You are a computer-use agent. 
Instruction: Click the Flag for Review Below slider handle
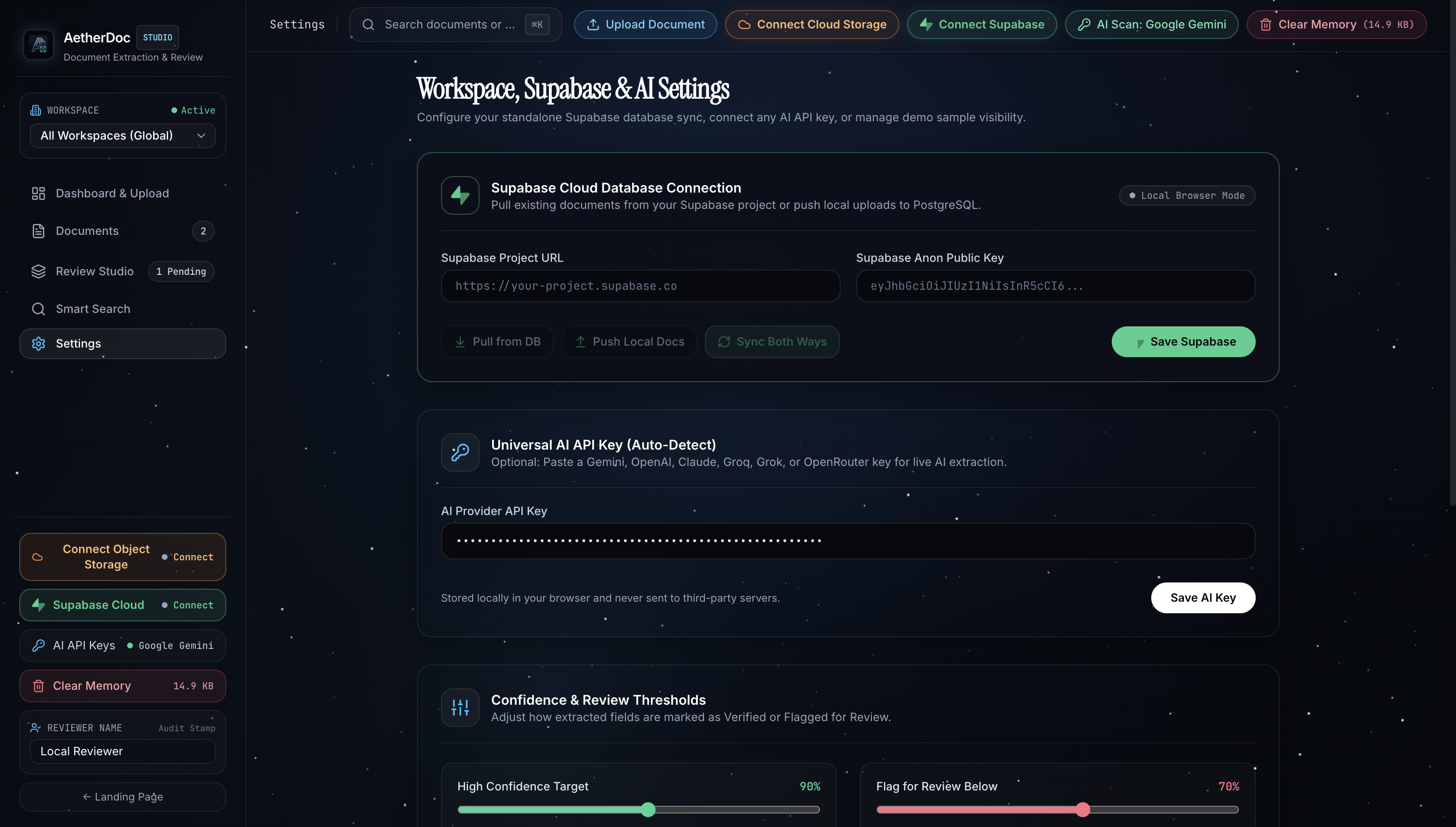pyautogui.click(x=1083, y=810)
